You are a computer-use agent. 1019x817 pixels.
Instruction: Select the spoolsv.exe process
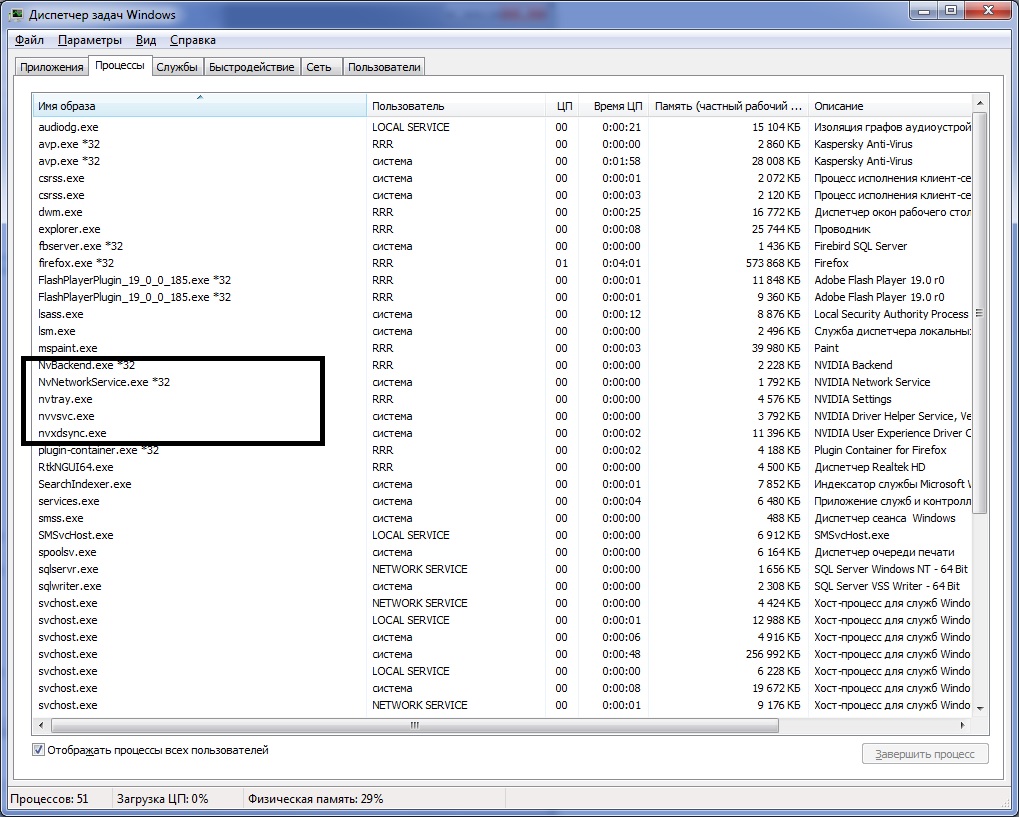pyautogui.click(x=502, y=552)
